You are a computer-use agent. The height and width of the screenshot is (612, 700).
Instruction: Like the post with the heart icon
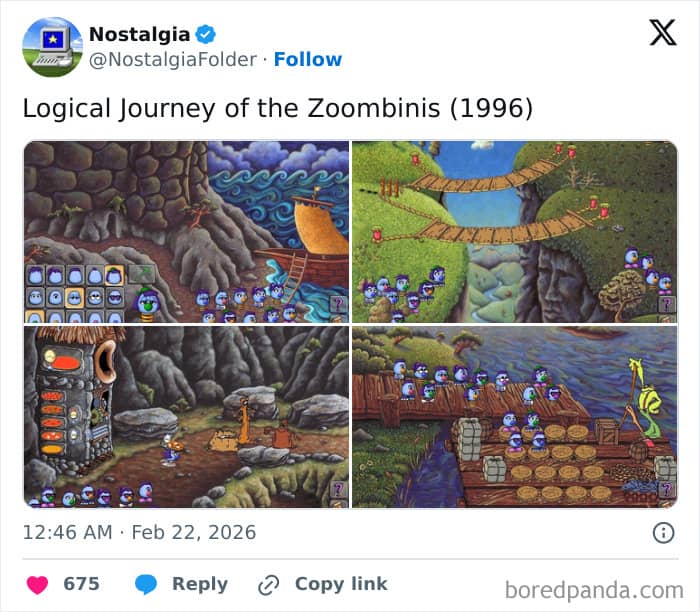pyautogui.click(x=36, y=585)
